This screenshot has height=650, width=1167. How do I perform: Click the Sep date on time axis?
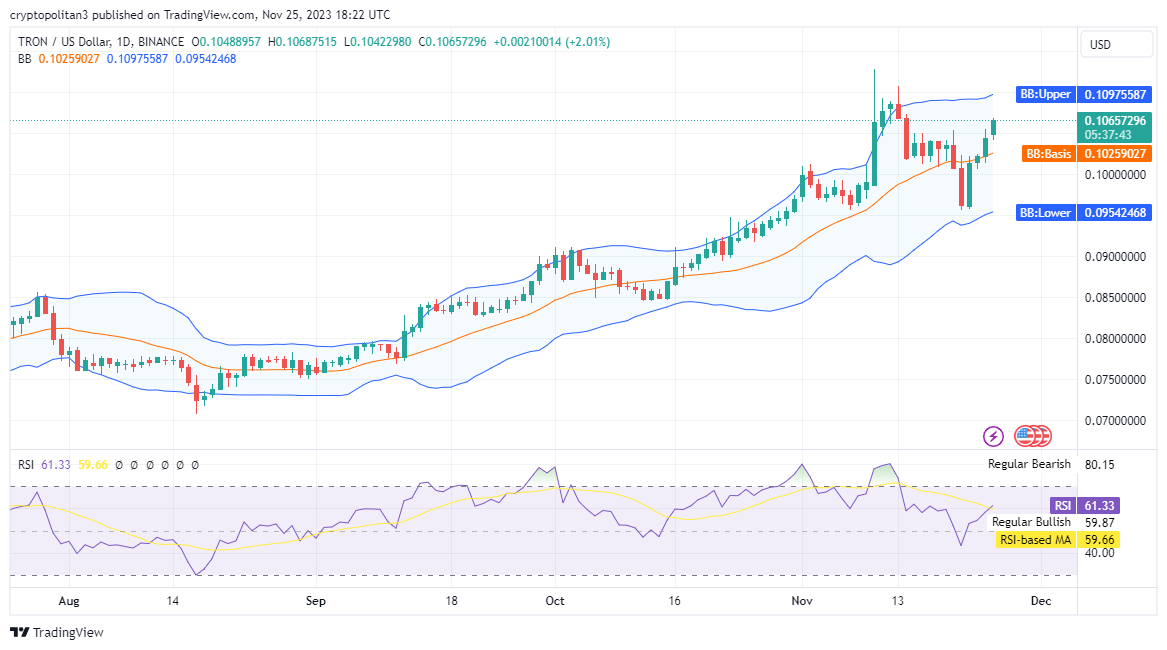316,601
